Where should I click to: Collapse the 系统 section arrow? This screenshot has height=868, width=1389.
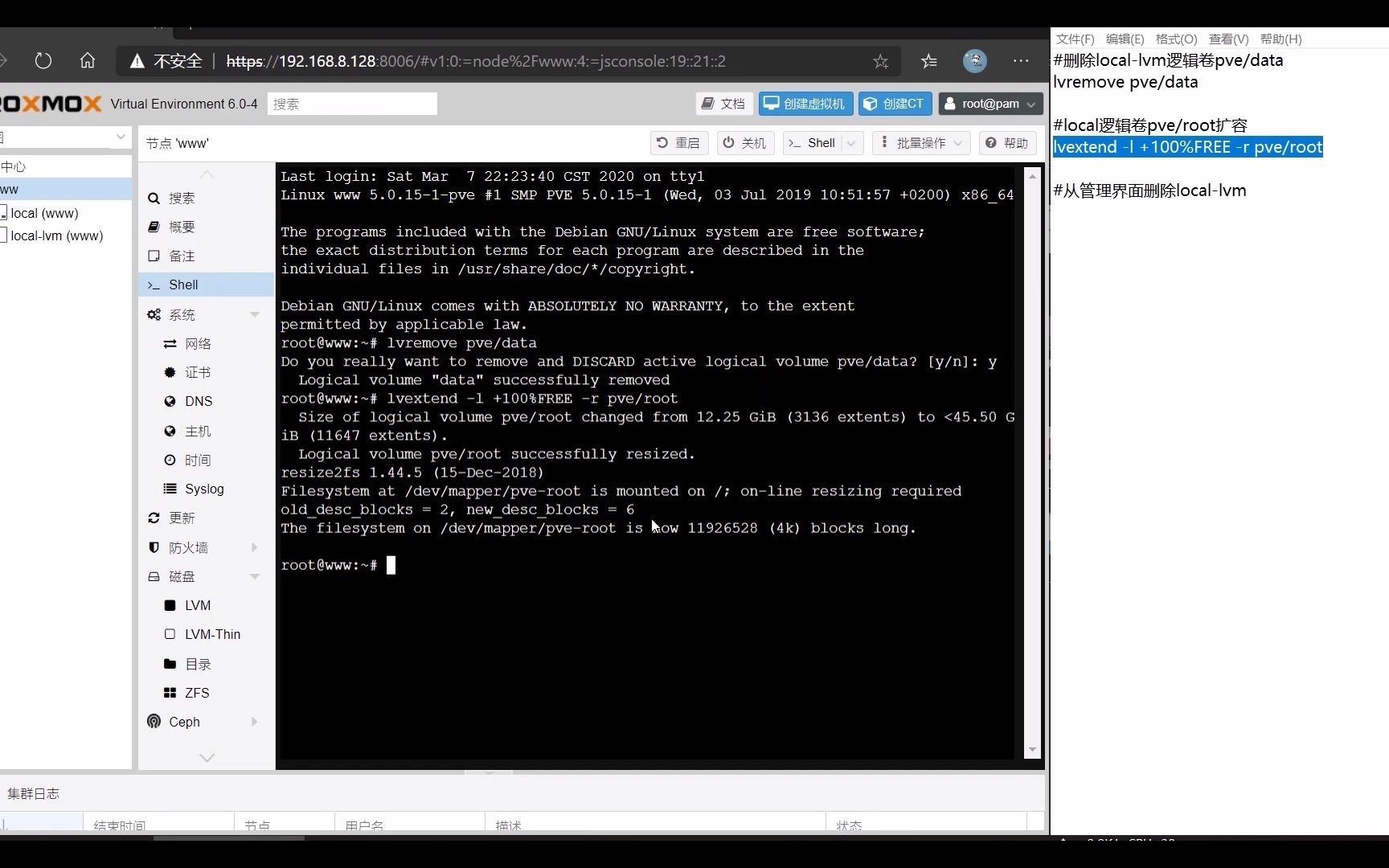254,314
